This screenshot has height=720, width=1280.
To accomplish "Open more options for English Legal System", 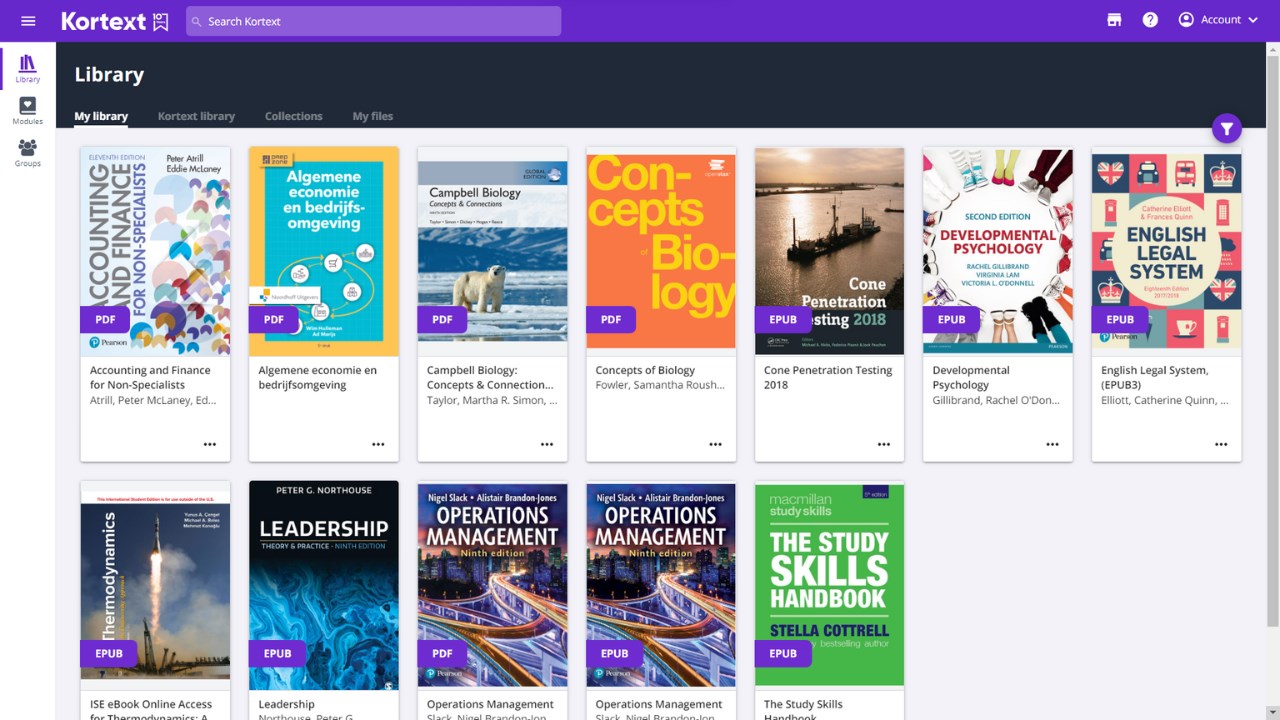I will [1221, 444].
